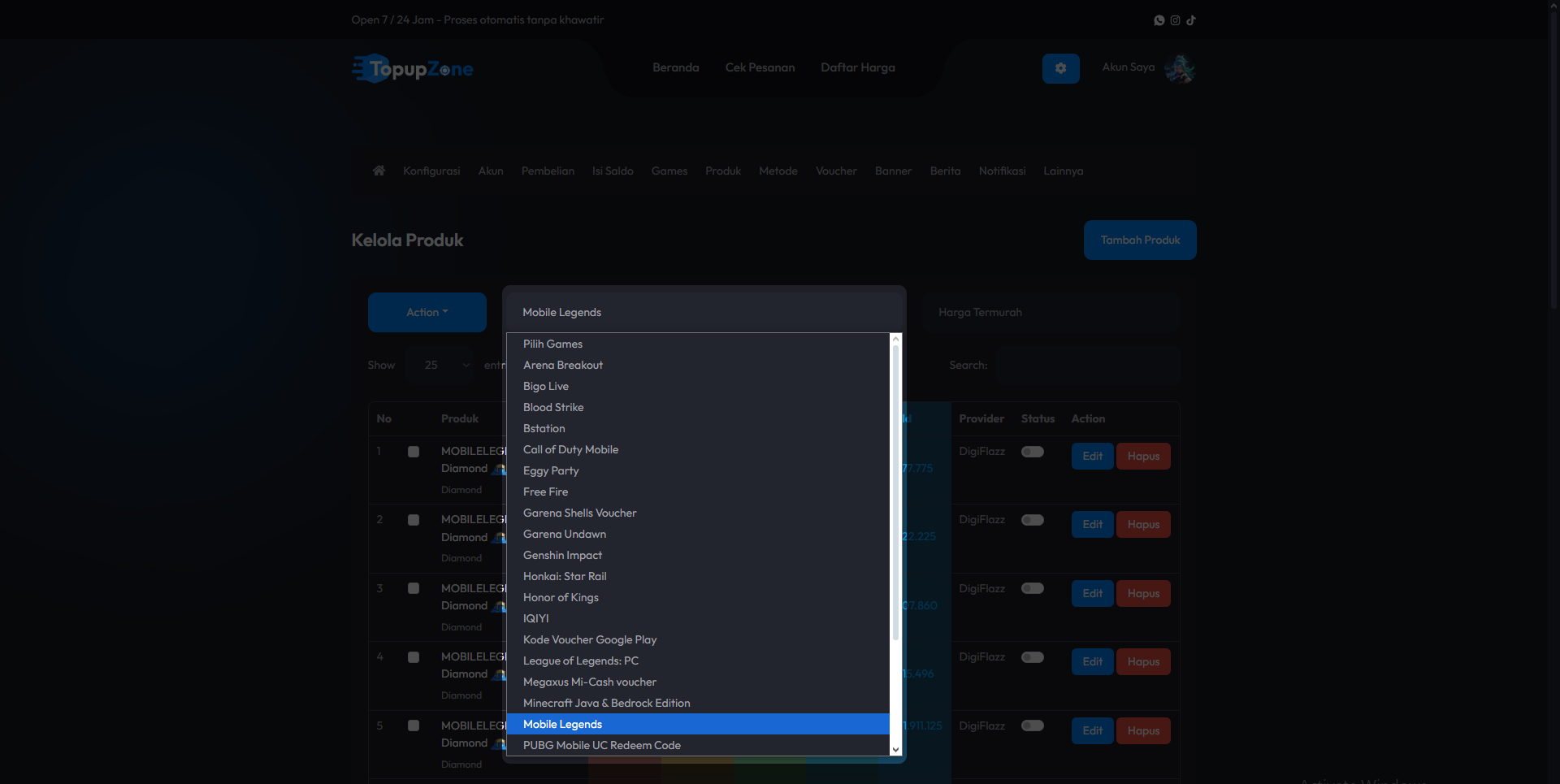Screen dimensions: 1560x784
Task: Tick the checkbox for product row 4
Action: pos(414,657)
